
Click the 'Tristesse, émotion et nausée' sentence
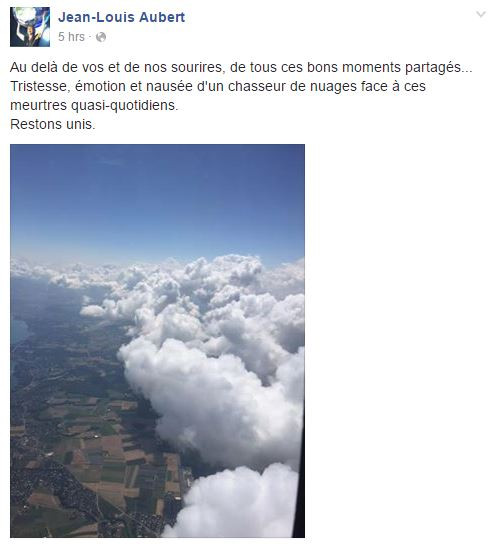click(x=218, y=86)
